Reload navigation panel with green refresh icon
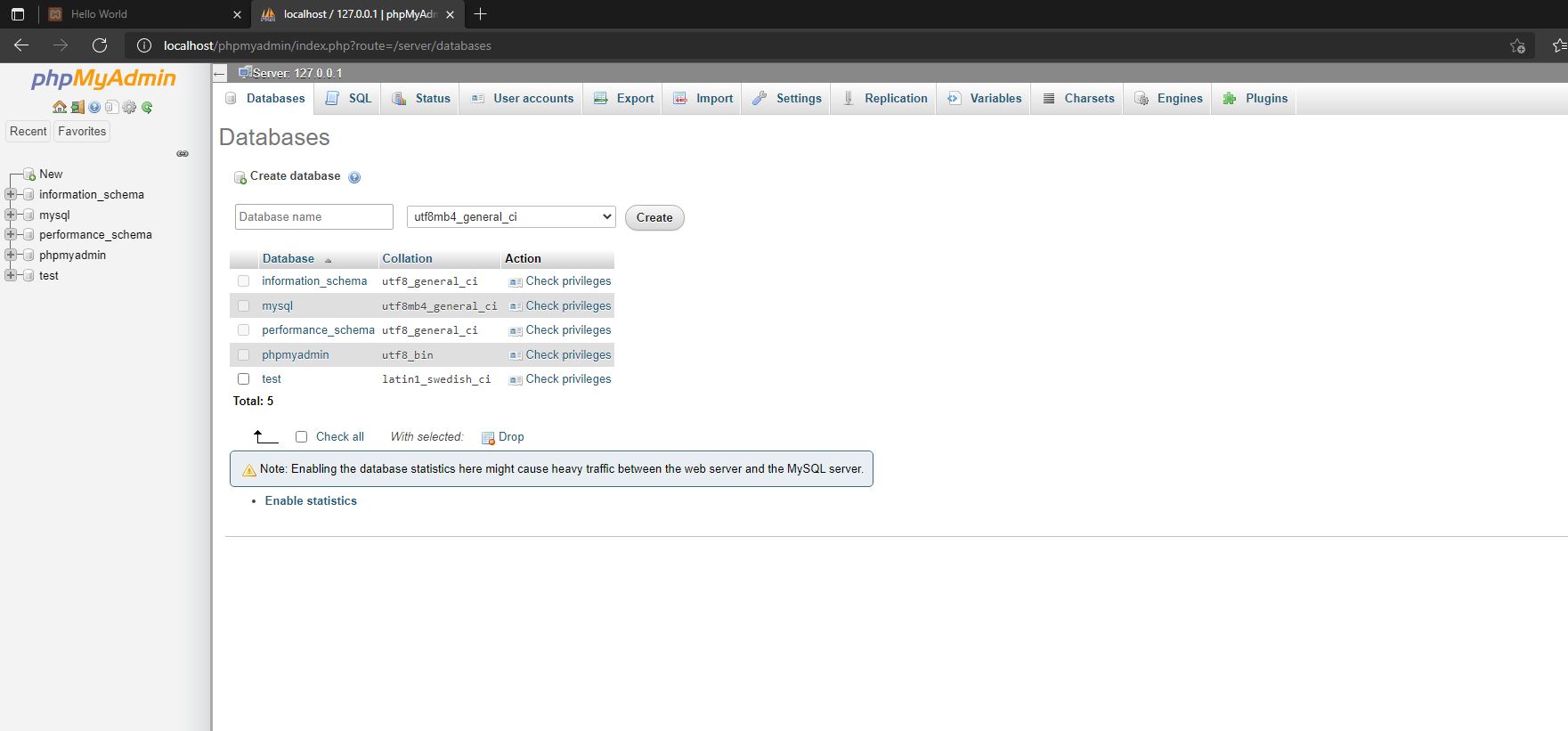1568x731 pixels. point(147,108)
